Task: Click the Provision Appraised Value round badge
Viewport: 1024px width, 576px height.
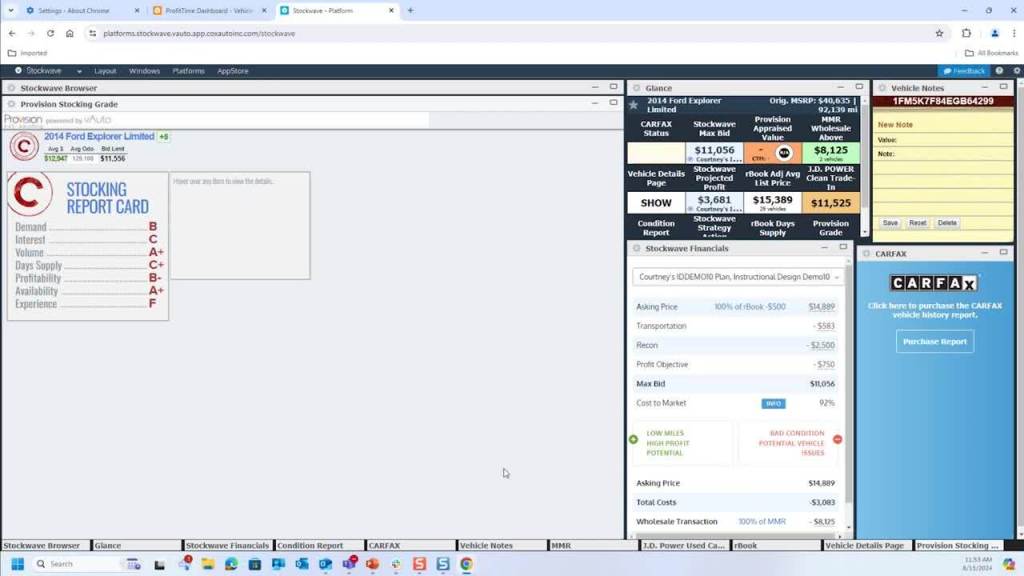Action: pyautogui.click(x=784, y=153)
